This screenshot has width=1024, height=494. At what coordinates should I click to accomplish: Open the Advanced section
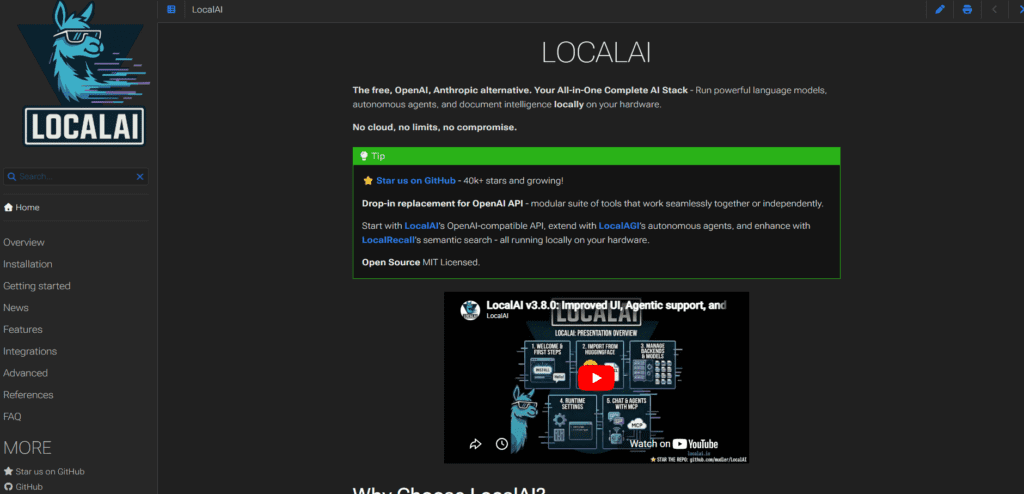[x=25, y=373]
